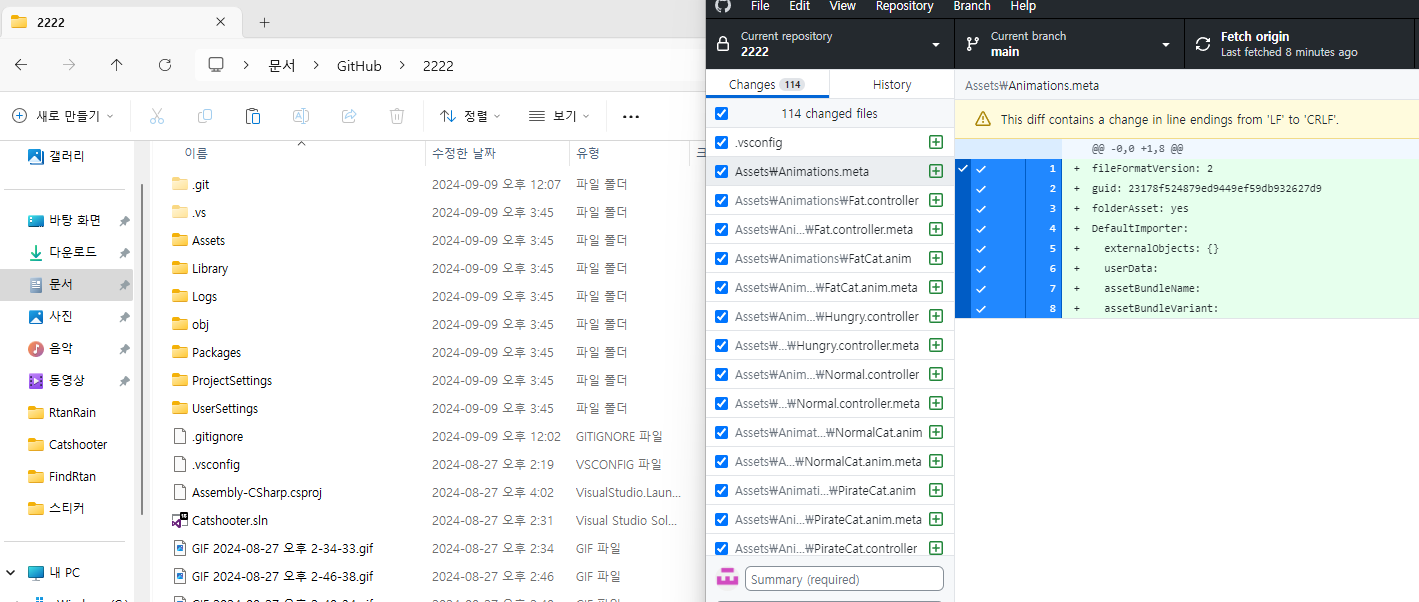1419x602 pixels.
Task: Click the monitor icon in the address bar
Action: point(216,65)
